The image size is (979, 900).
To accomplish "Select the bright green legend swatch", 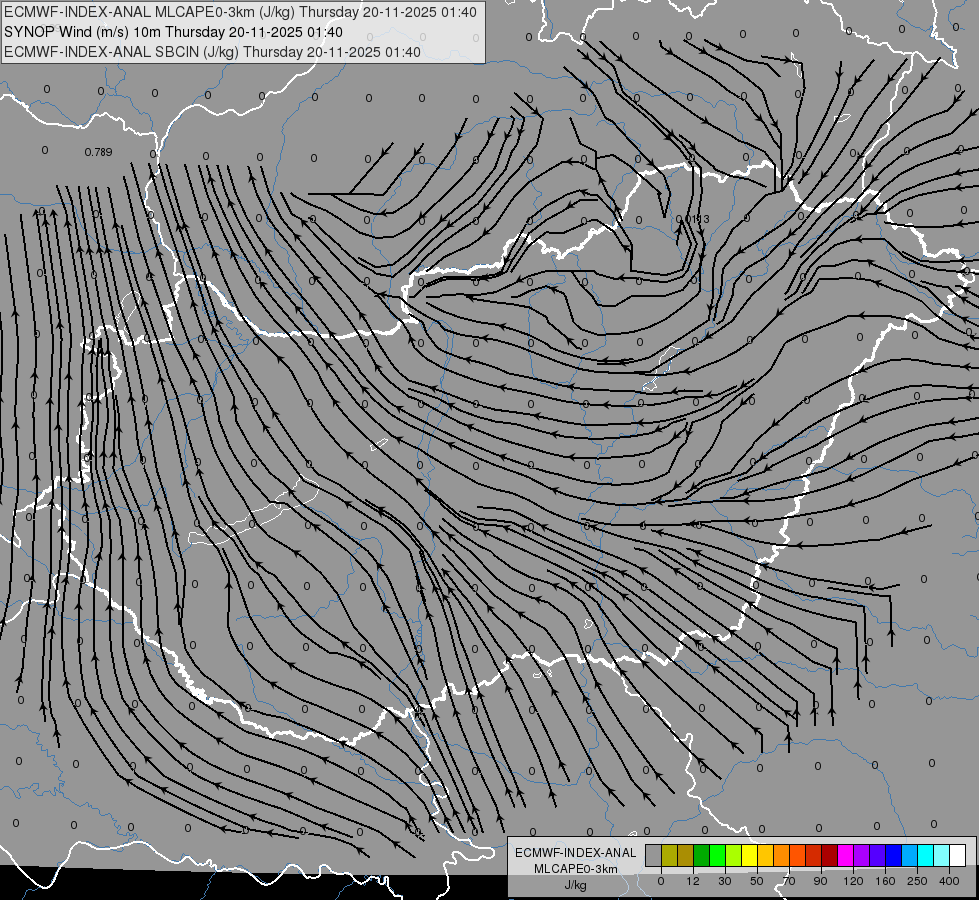I will click(718, 855).
